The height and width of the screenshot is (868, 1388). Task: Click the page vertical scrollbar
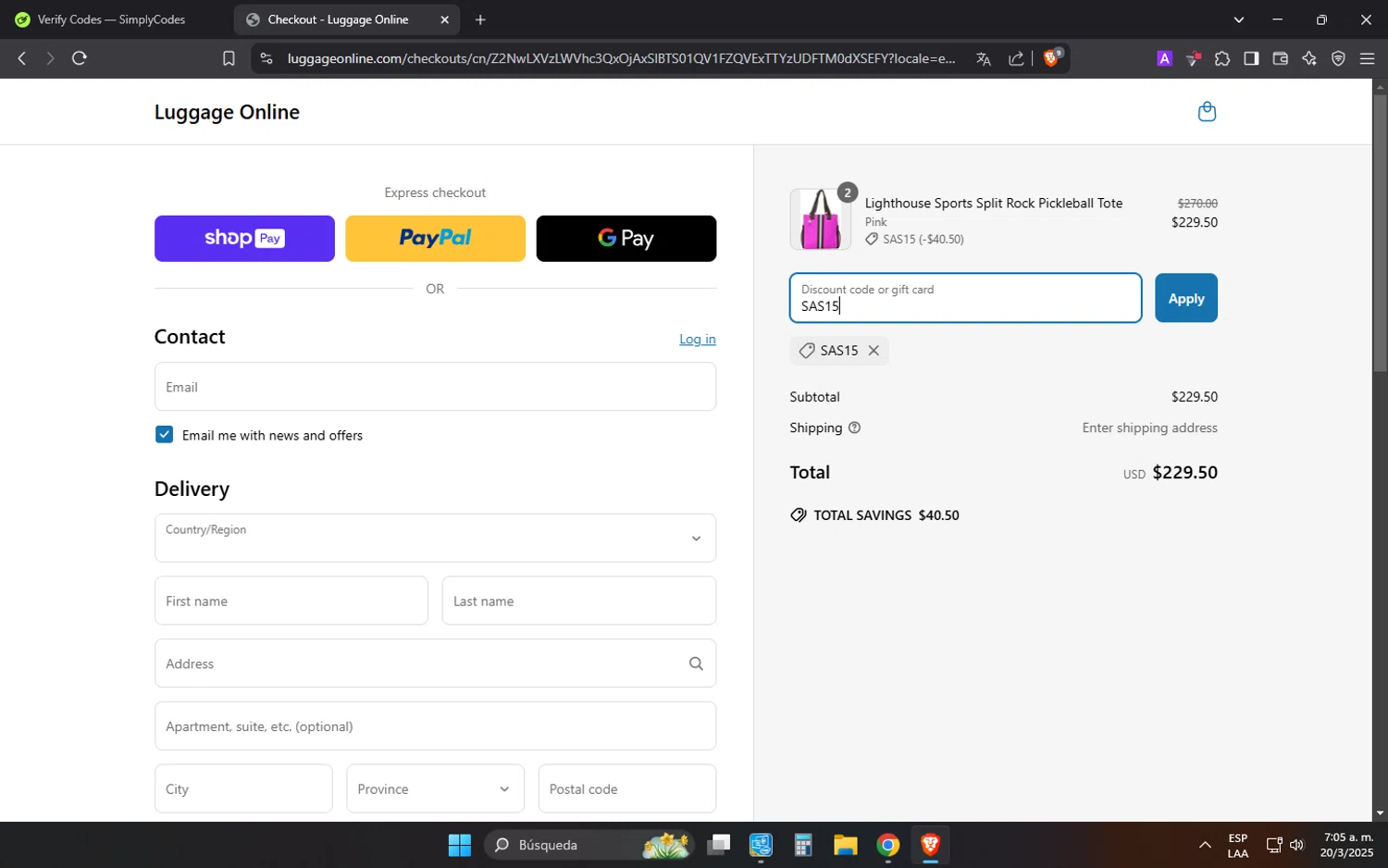(1380, 231)
